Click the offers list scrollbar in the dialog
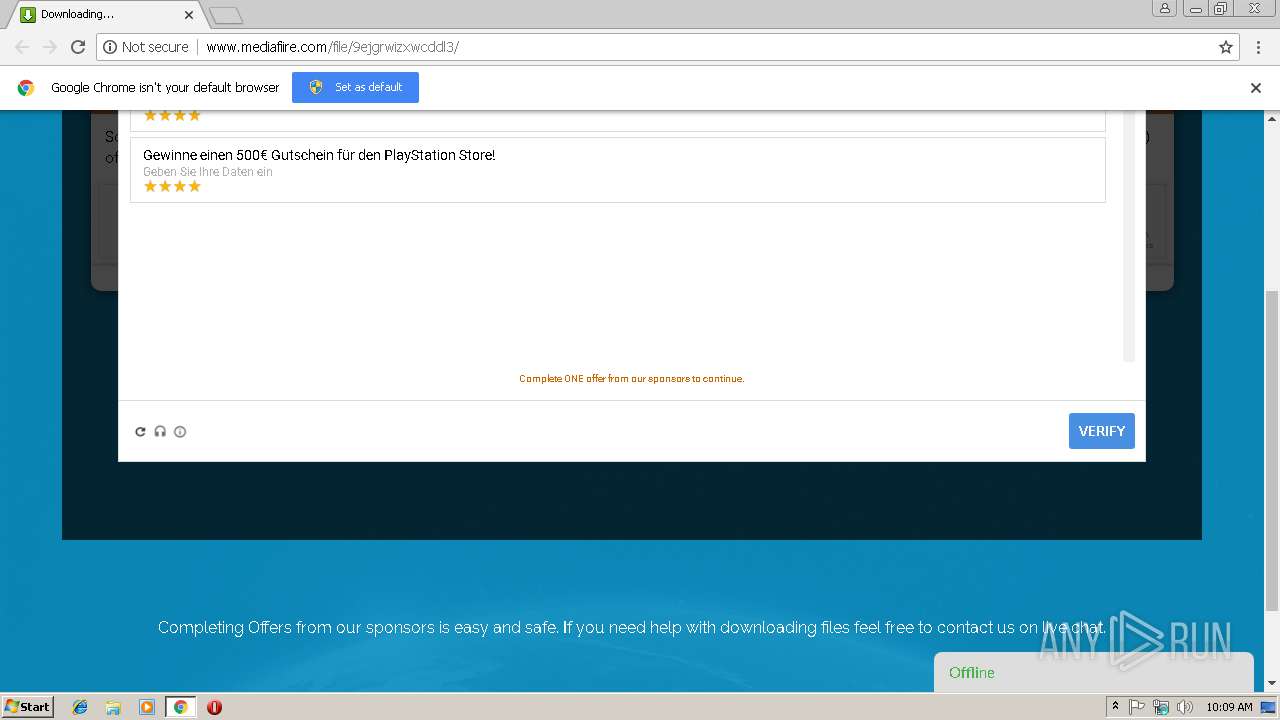 (1129, 236)
